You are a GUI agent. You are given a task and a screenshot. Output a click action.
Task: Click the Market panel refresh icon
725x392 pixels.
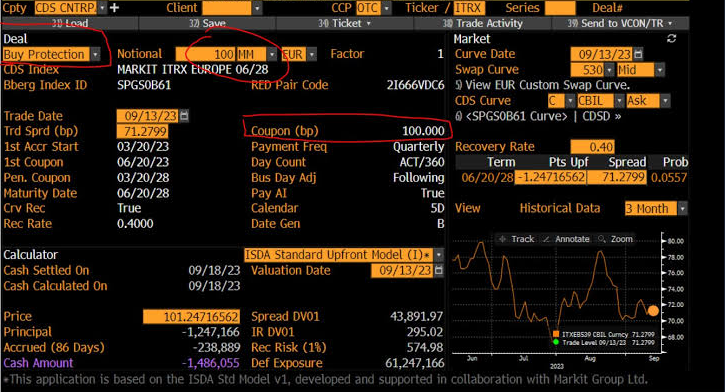click(x=671, y=39)
